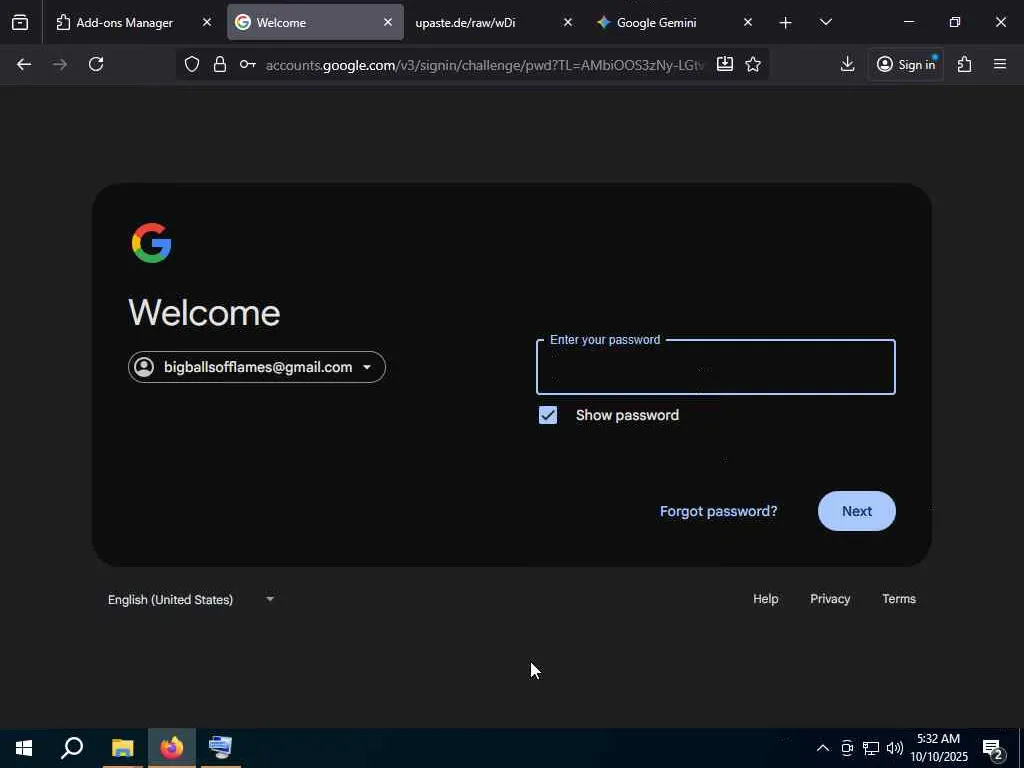Close the Google Gemini tab
The width and height of the screenshot is (1024, 768).
[x=748, y=22]
